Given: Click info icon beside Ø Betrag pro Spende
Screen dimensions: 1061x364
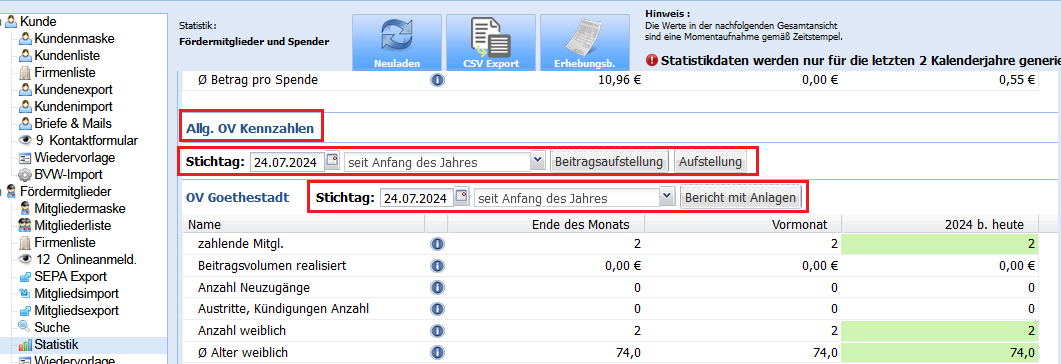Looking at the screenshot, I should [x=437, y=80].
